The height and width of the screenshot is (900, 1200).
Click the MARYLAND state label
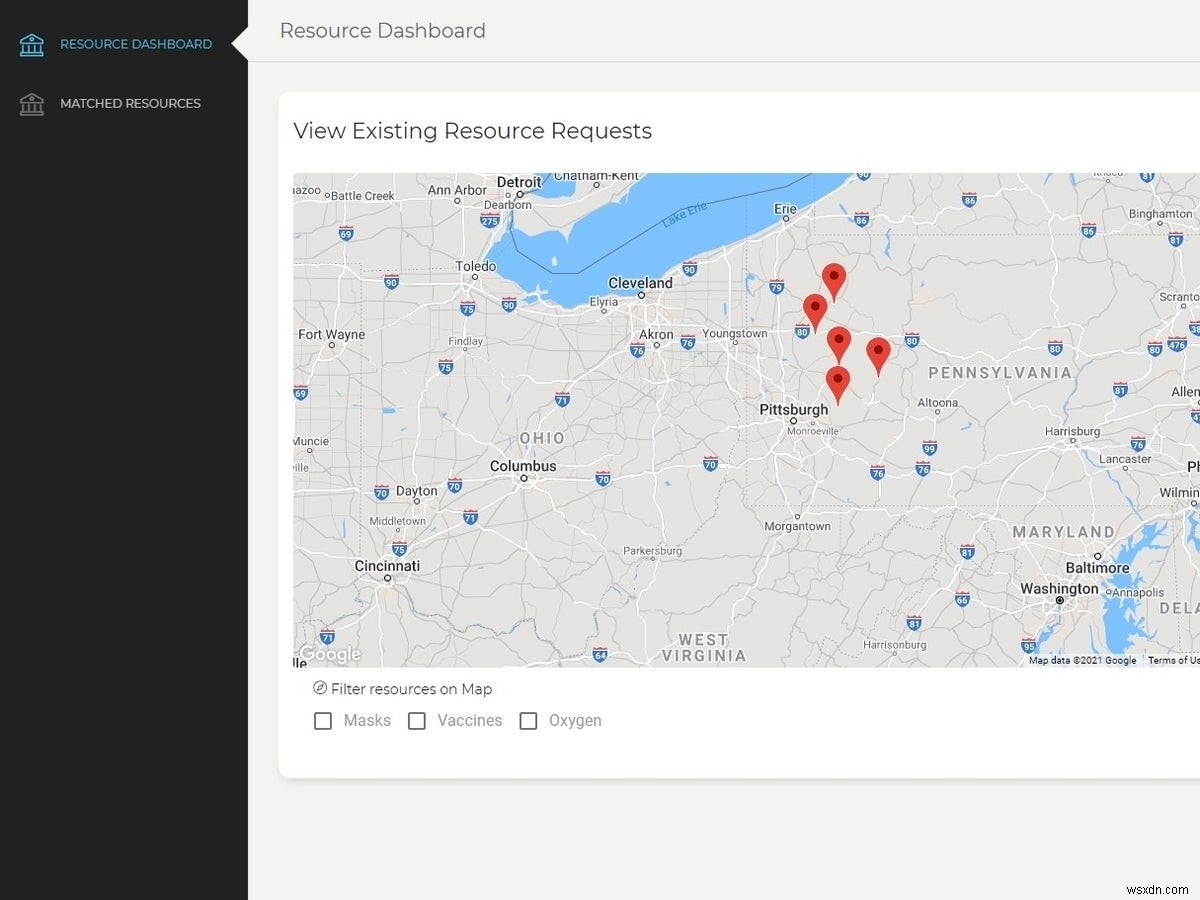1063,532
